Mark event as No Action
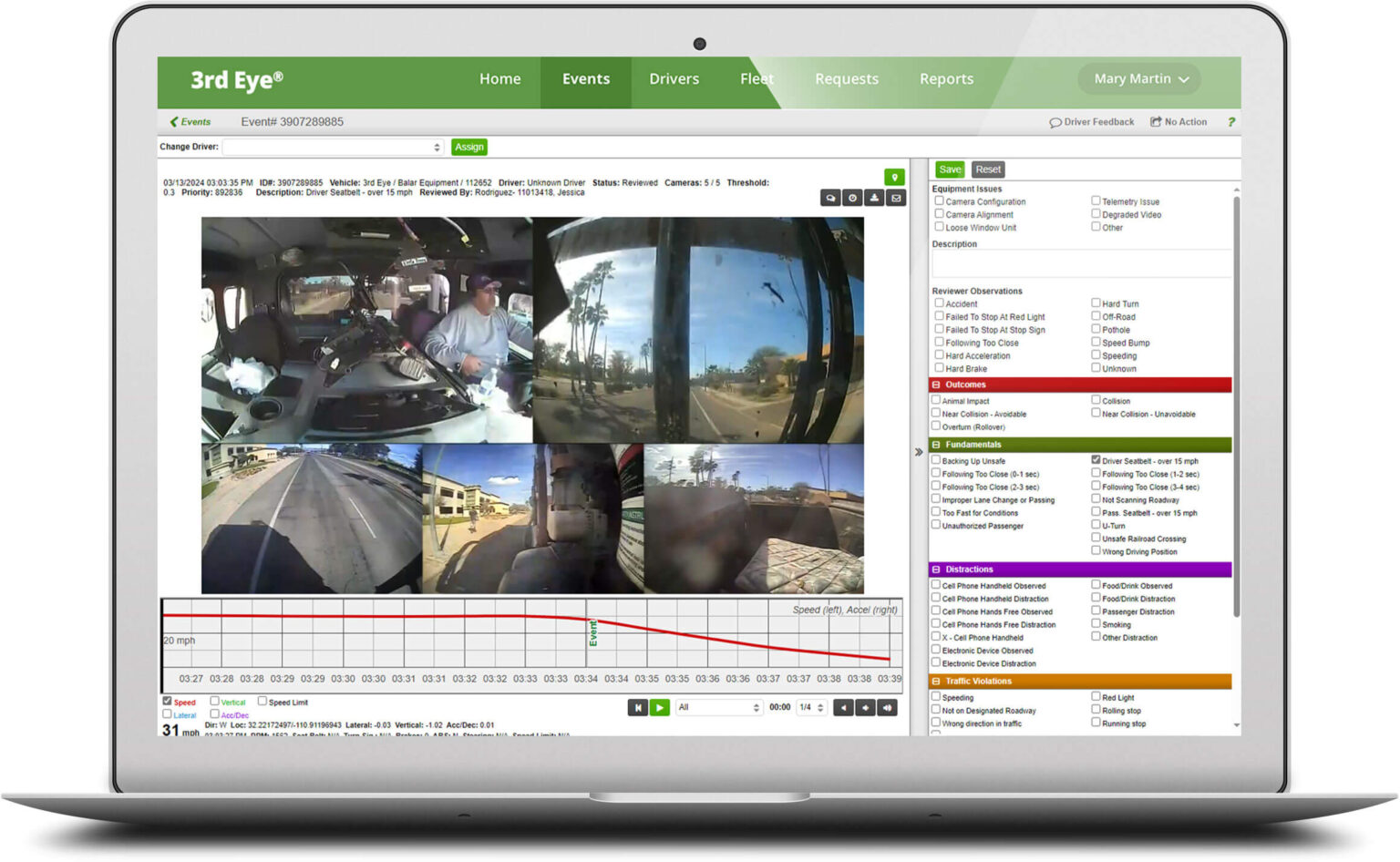The height and width of the screenshot is (862, 1400). point(1179,121)
